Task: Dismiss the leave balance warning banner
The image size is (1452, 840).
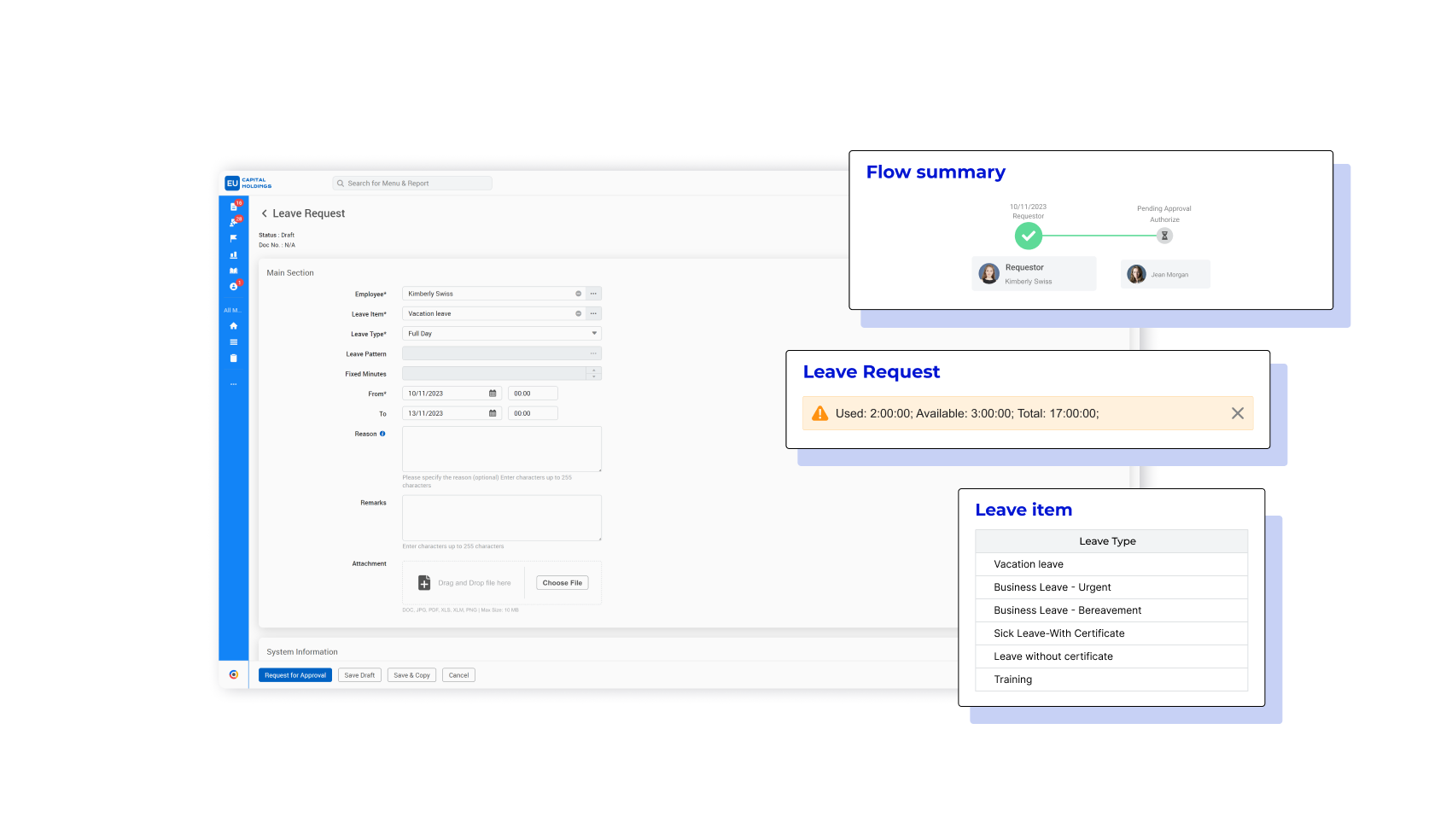Action: pyautogui.click(x=1237, y=413)
